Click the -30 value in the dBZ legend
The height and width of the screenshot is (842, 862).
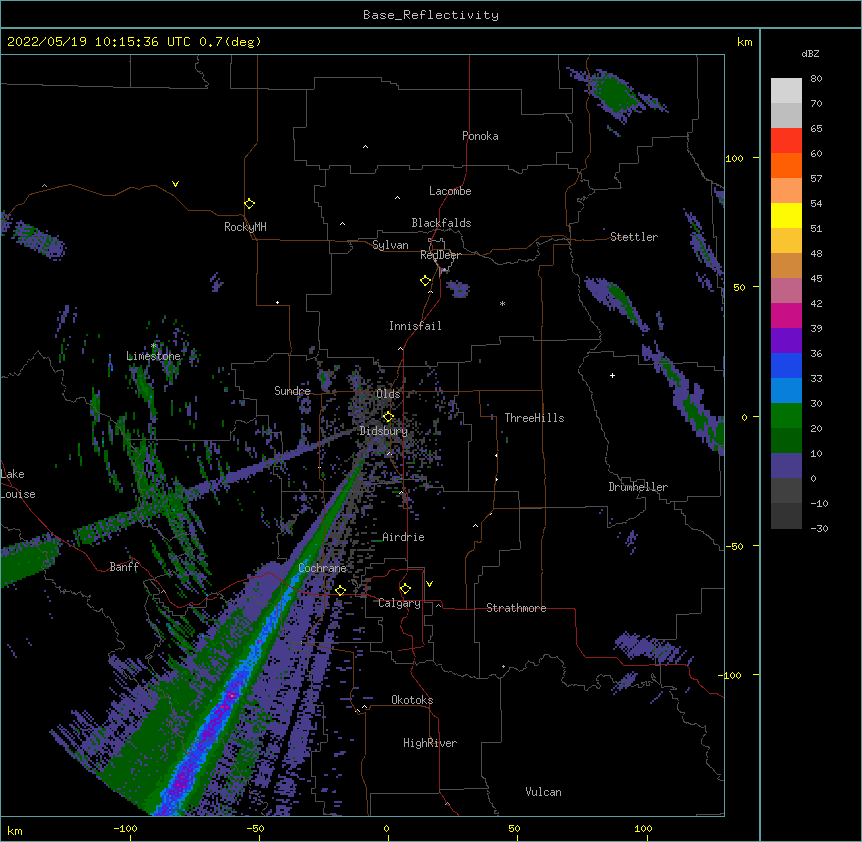click(819, 528)
